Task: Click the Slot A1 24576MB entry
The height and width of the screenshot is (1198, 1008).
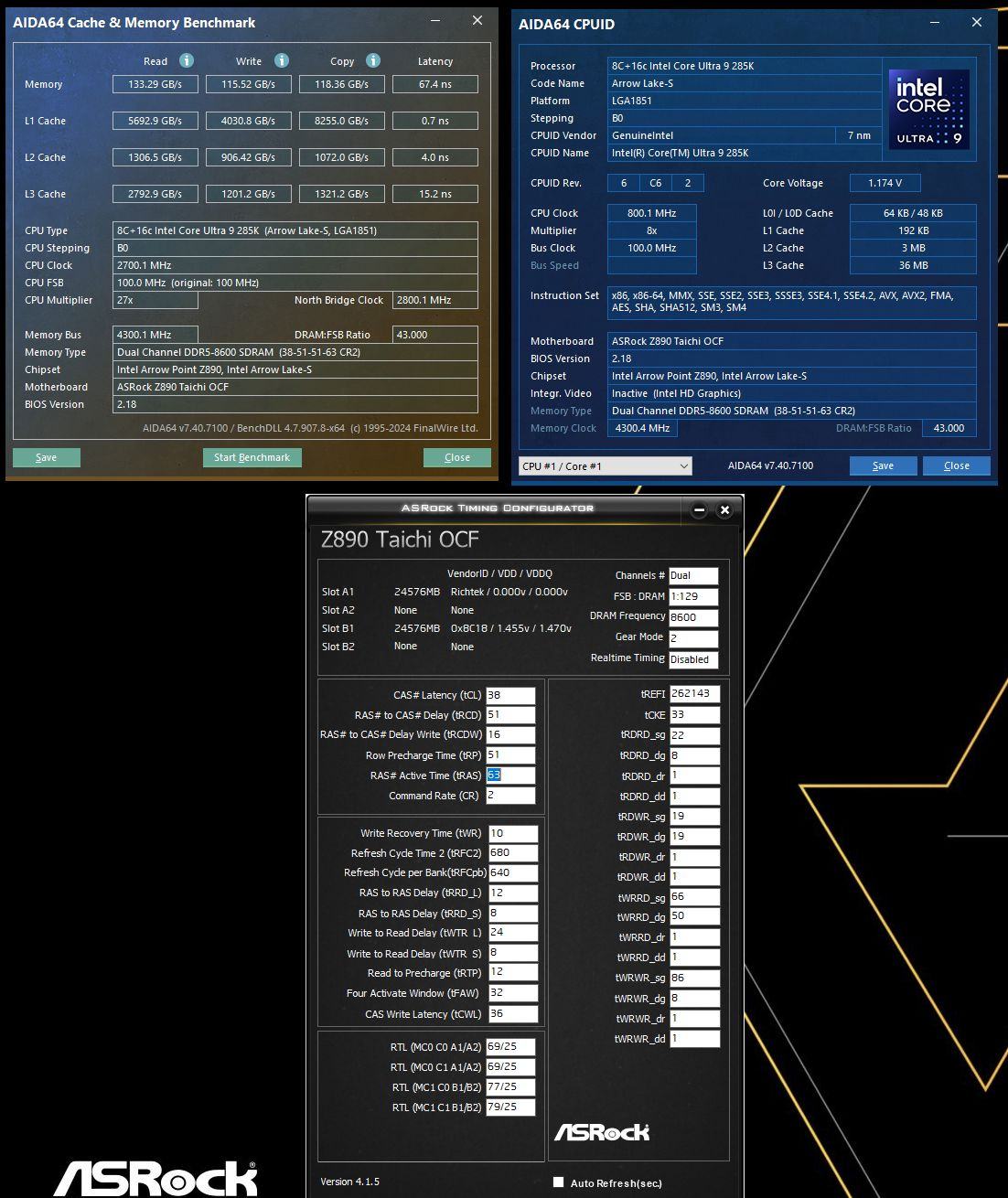Action: pyautogui.click(x=417, y=593)
